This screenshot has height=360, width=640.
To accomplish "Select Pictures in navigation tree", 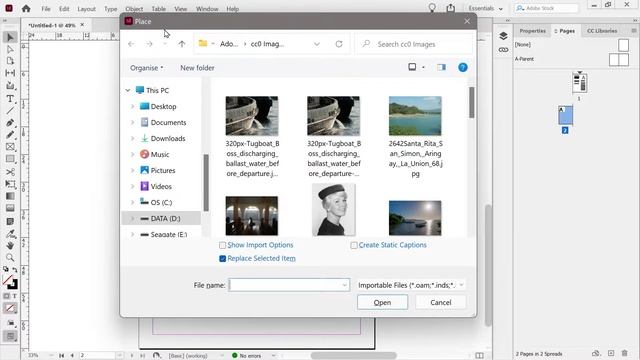I will coord(163,171).
